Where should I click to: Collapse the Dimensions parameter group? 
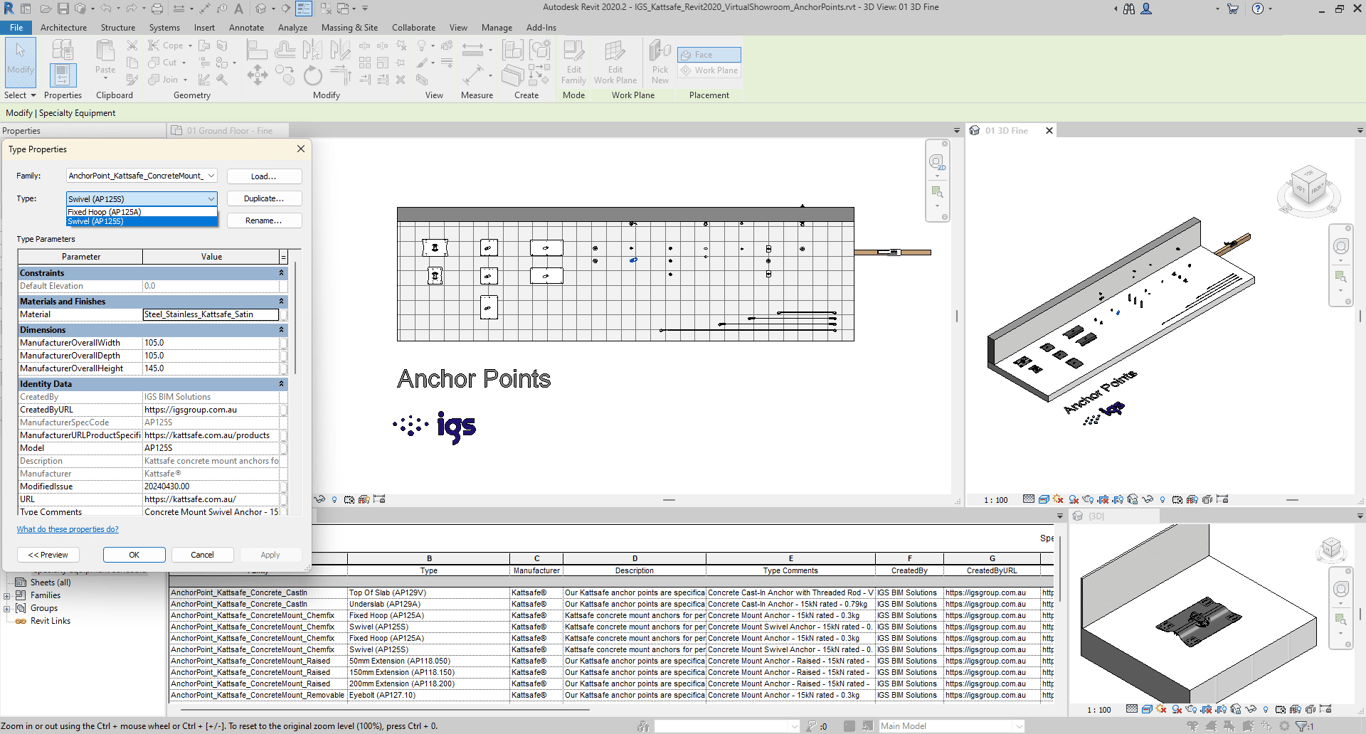[281, 330]
